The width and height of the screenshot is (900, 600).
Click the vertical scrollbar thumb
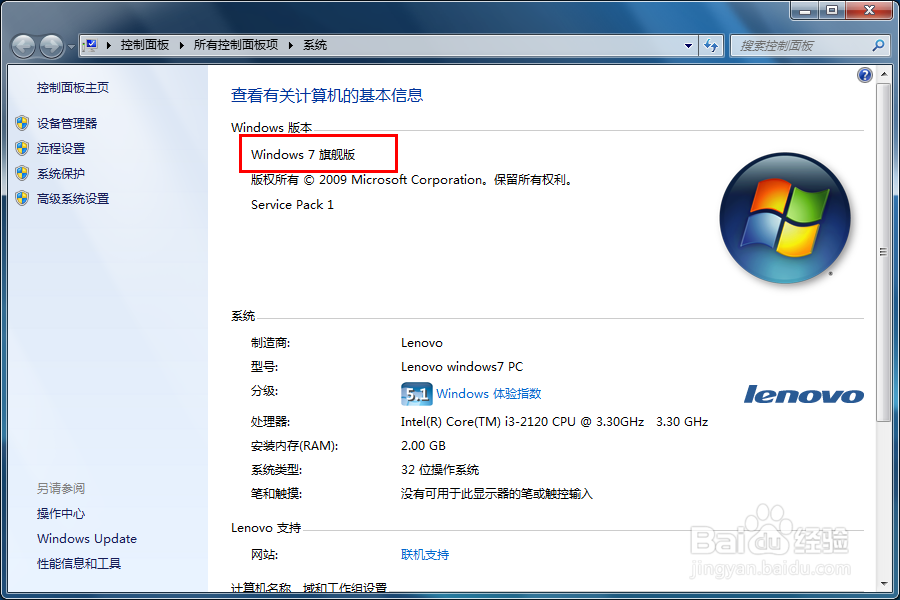point(883,253)
